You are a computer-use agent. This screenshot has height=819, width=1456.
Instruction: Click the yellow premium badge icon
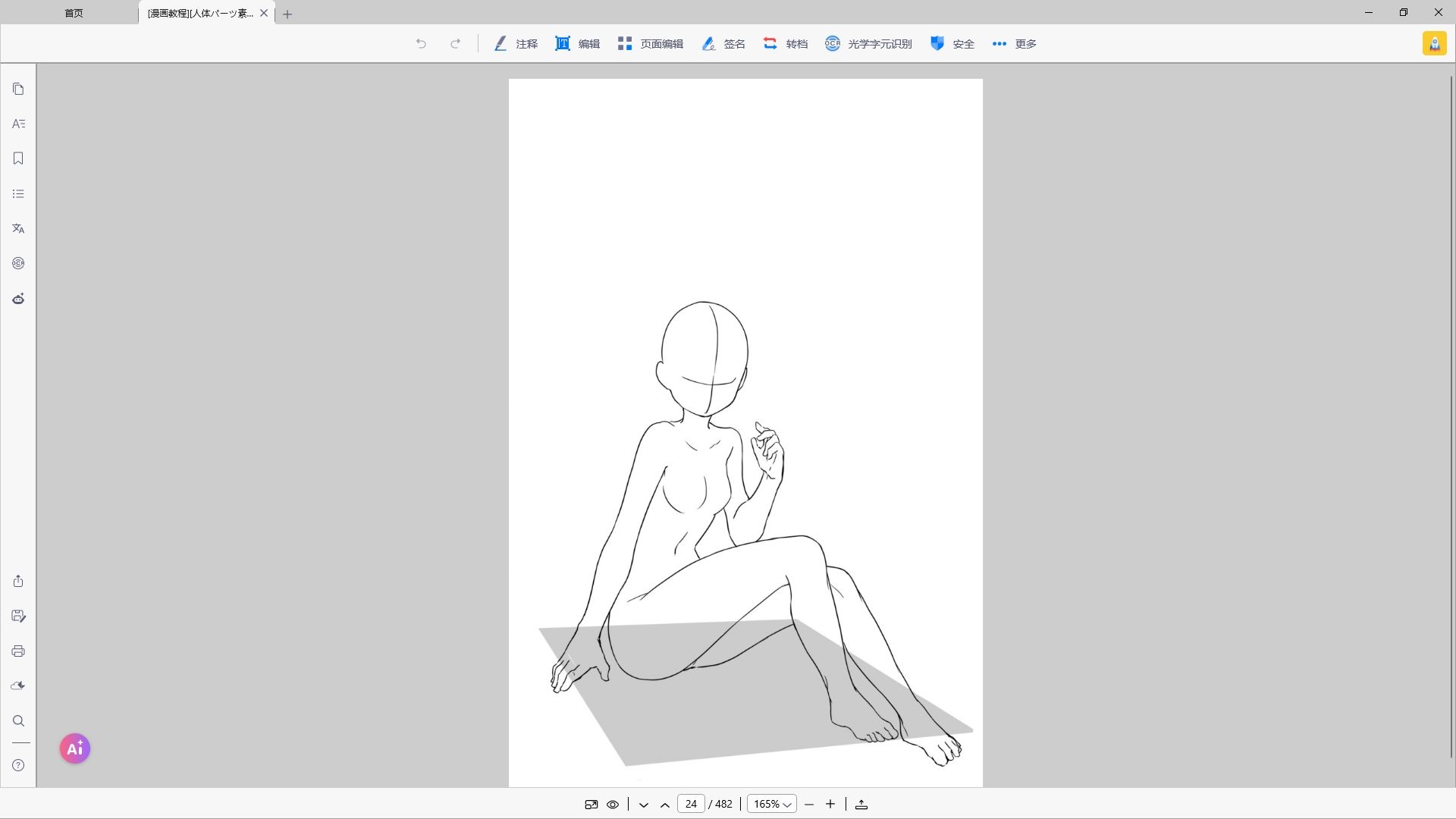point(1435,44)
